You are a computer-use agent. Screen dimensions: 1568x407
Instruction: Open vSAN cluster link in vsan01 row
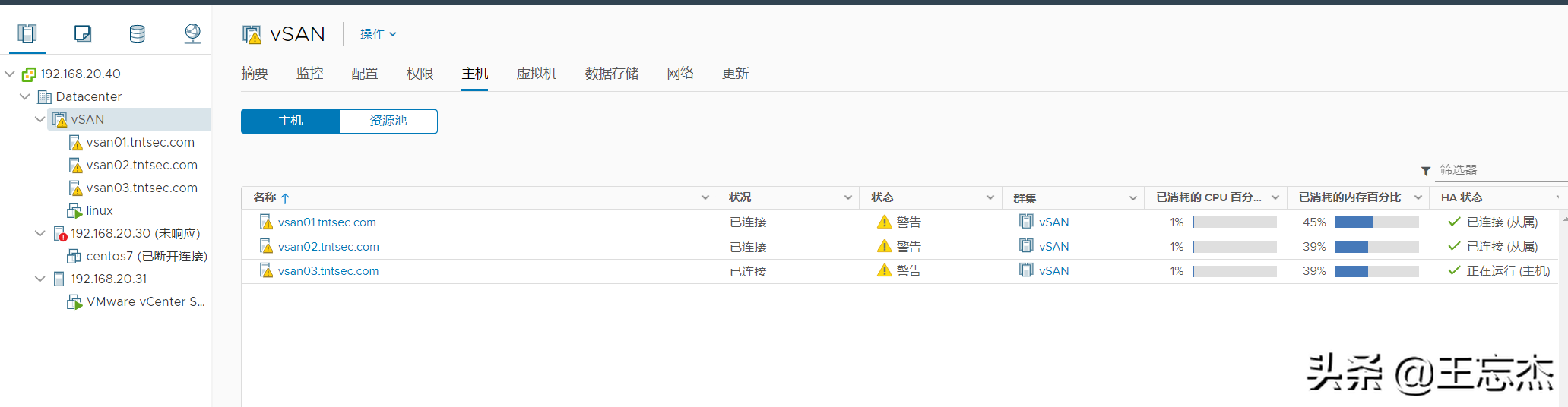[1053, 222]
